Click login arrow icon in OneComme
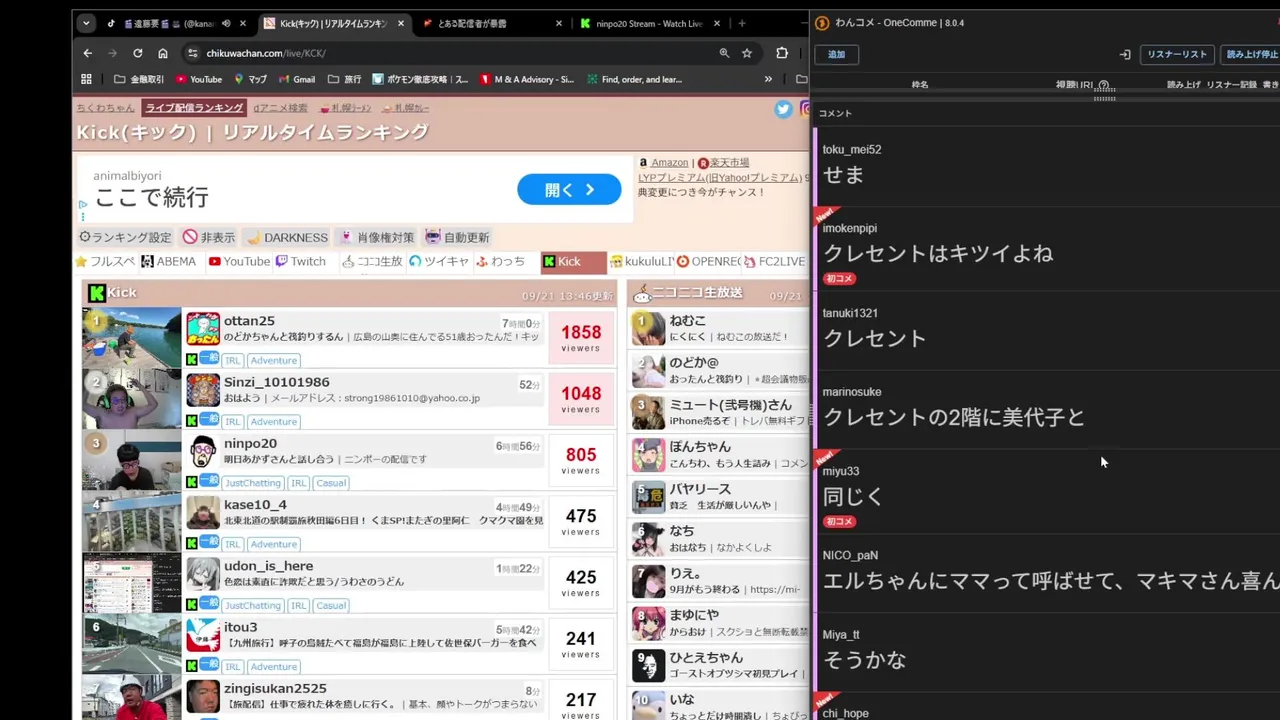 tap(1125, 54)
